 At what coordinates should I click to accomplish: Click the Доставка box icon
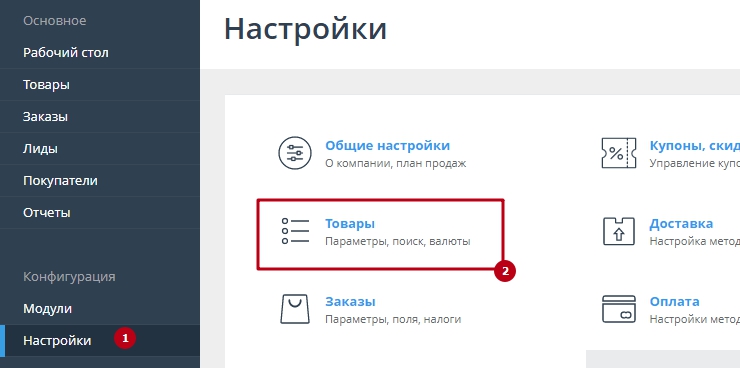(619, 231)
